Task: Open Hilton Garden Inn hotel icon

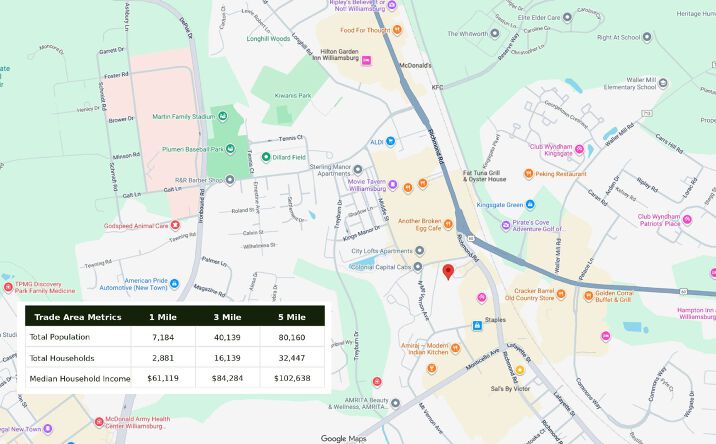Action: [366, 60]
